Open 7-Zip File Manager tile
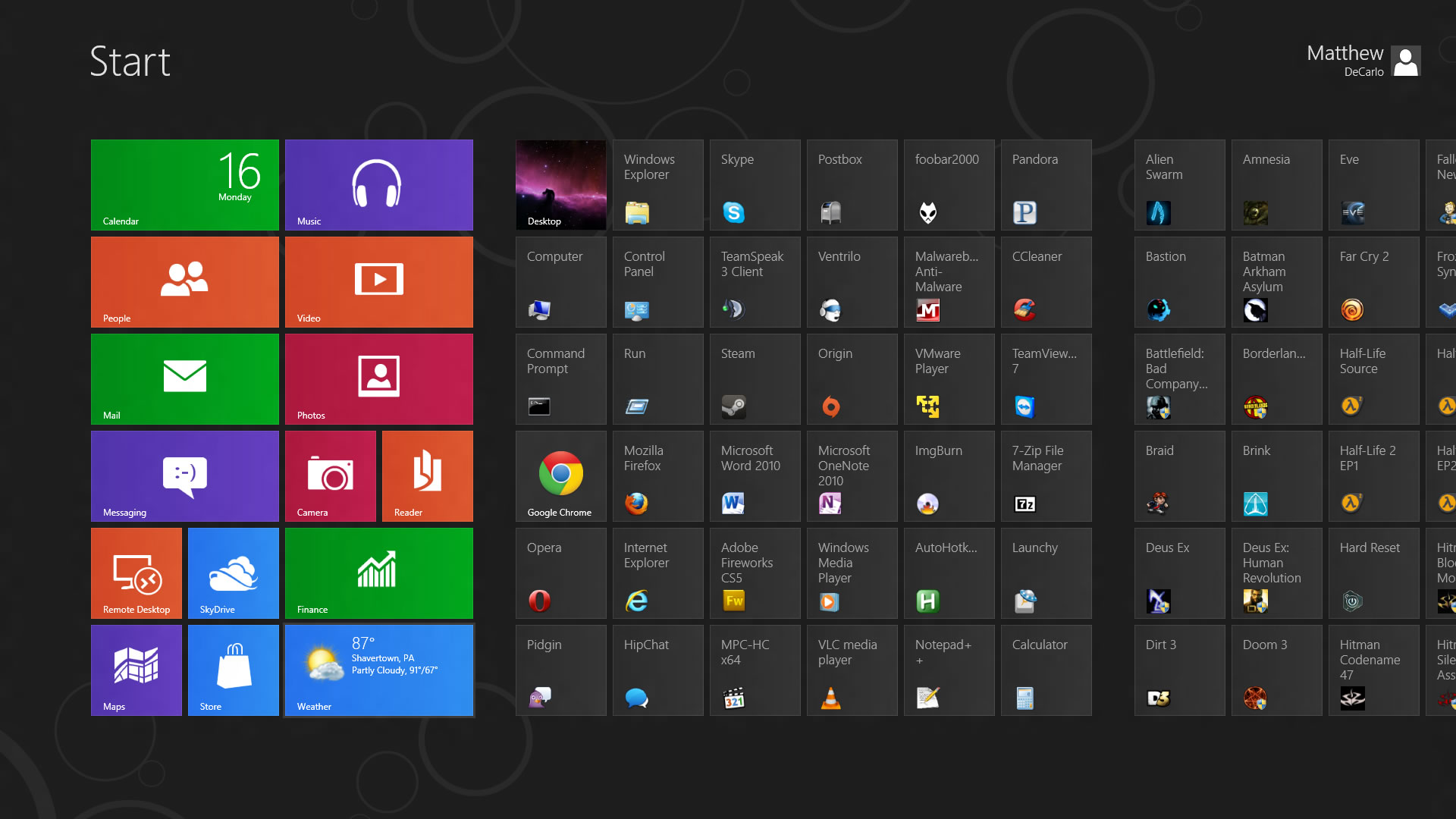Image resolution: width=1456 pixels, height=819 pixels. point(1046,476)
